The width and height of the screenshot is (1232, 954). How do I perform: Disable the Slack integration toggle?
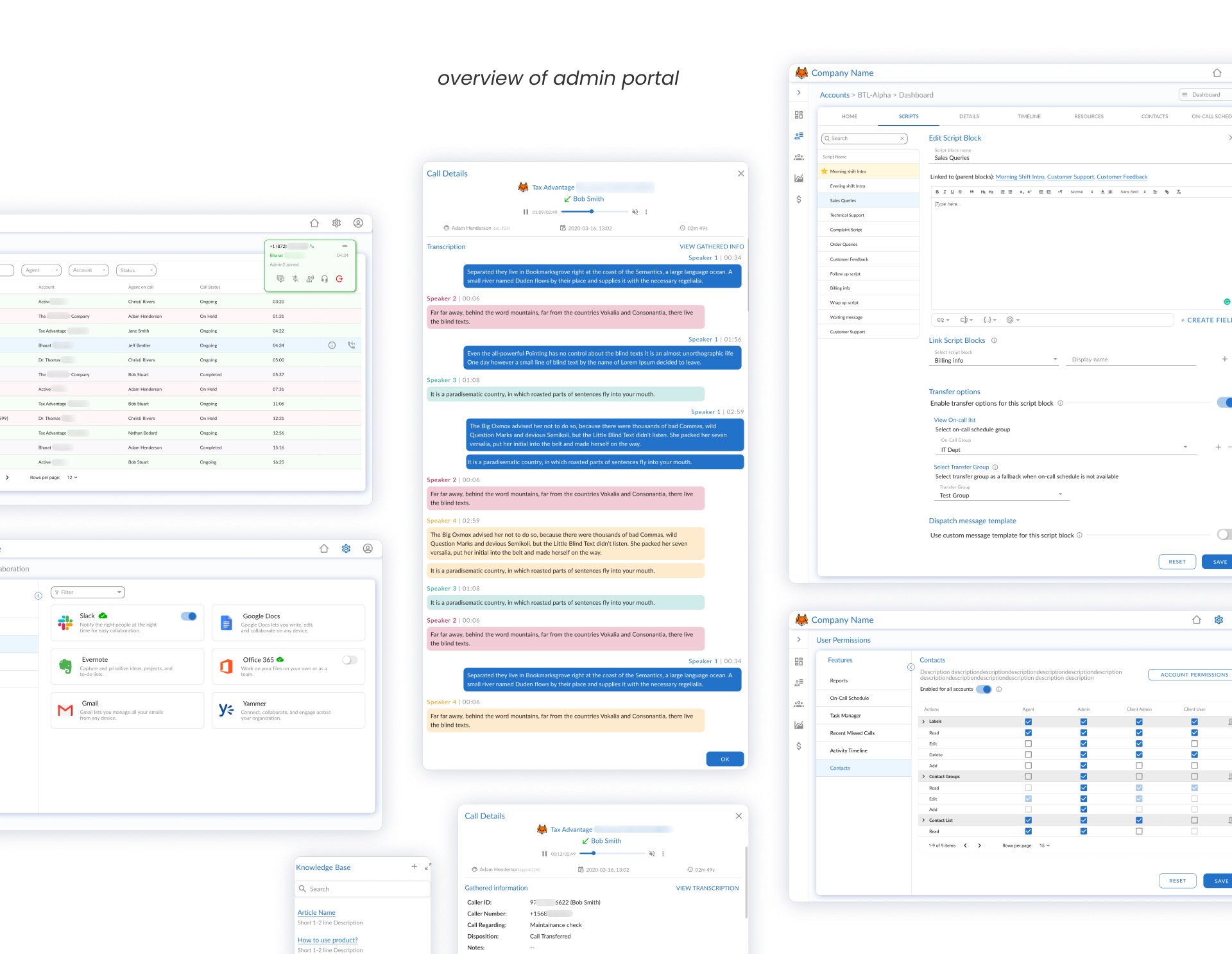coord(189,616)
